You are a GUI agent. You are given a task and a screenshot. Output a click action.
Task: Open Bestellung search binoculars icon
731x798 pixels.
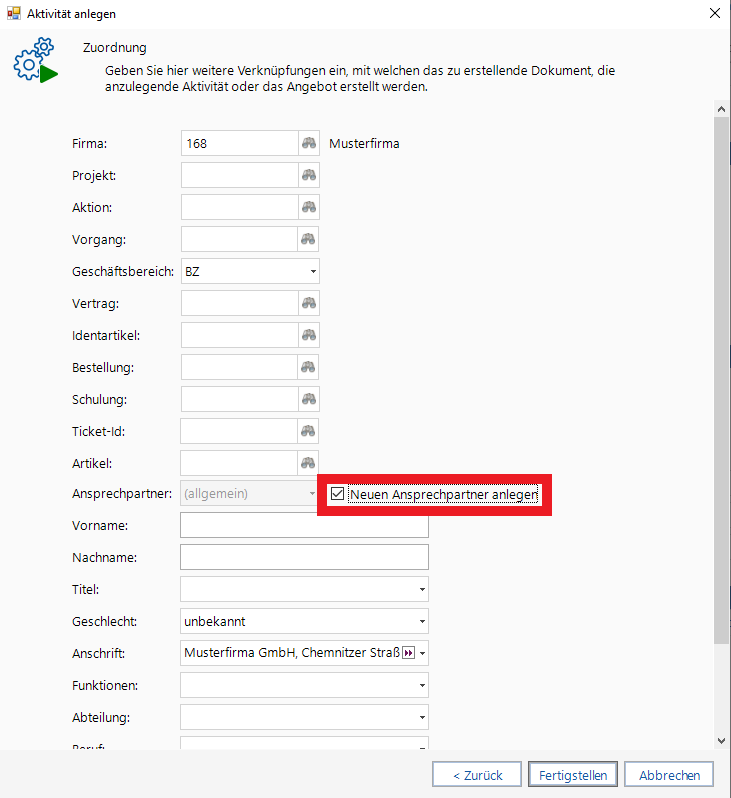[309, 367]
